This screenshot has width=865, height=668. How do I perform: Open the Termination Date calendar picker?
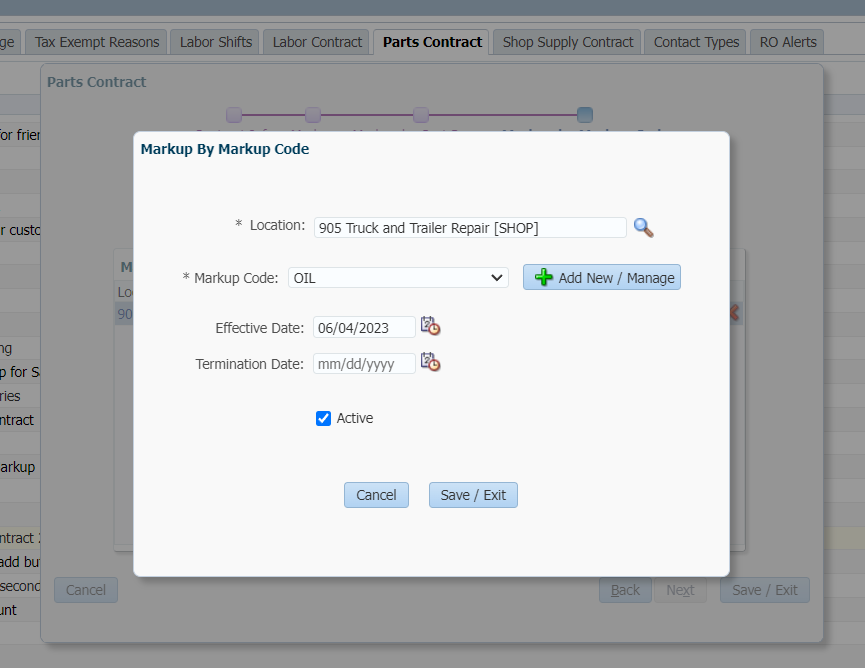pos(430,363)
